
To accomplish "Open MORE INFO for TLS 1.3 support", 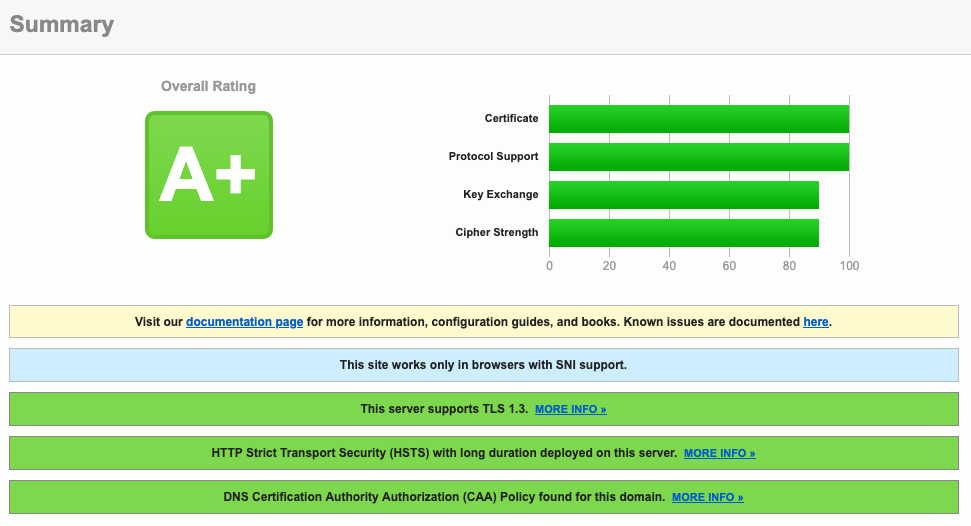I will coord(570,410).
